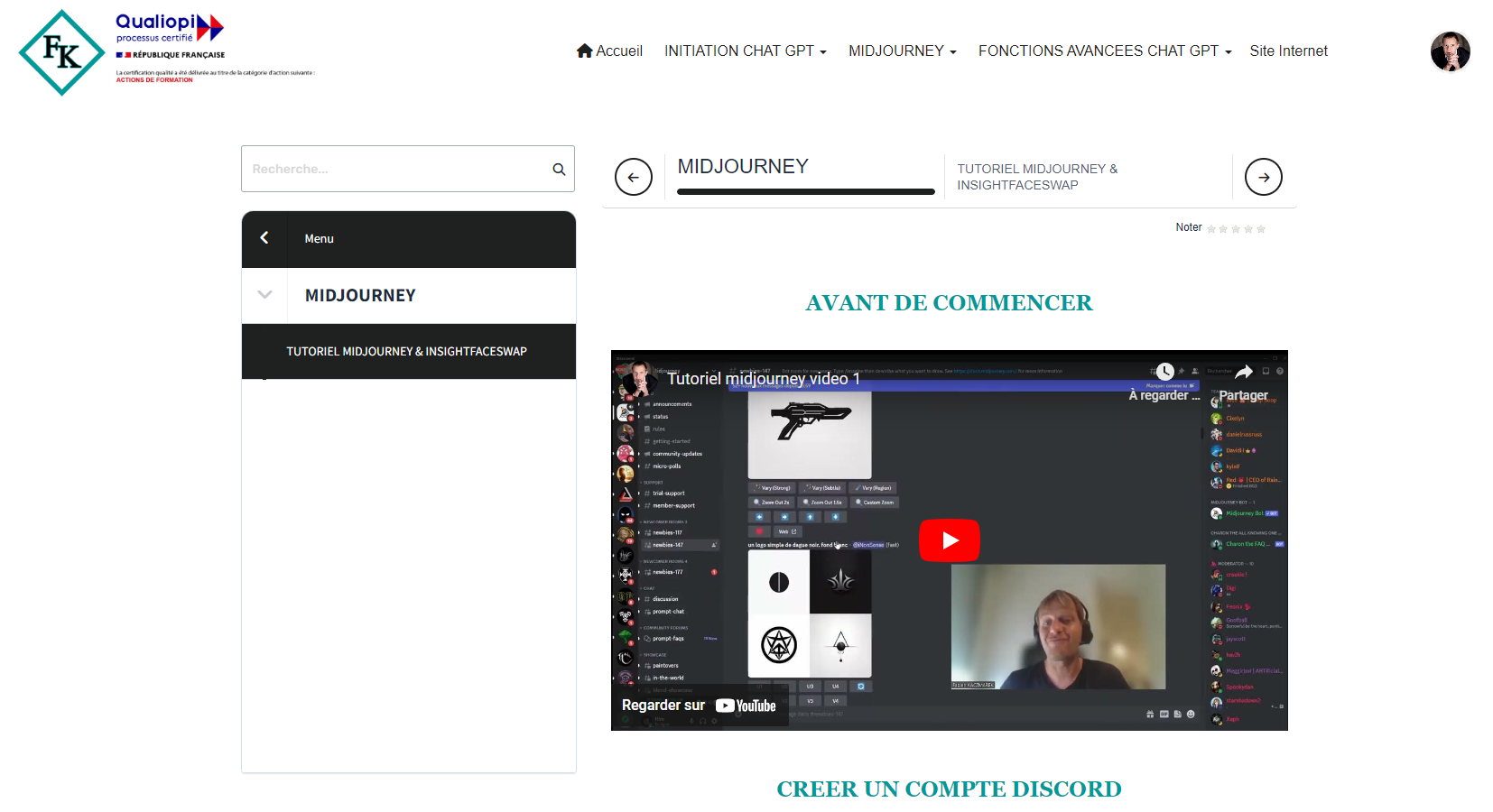Open the MIDJOURNEY navigation dropdown

(902, 51)
